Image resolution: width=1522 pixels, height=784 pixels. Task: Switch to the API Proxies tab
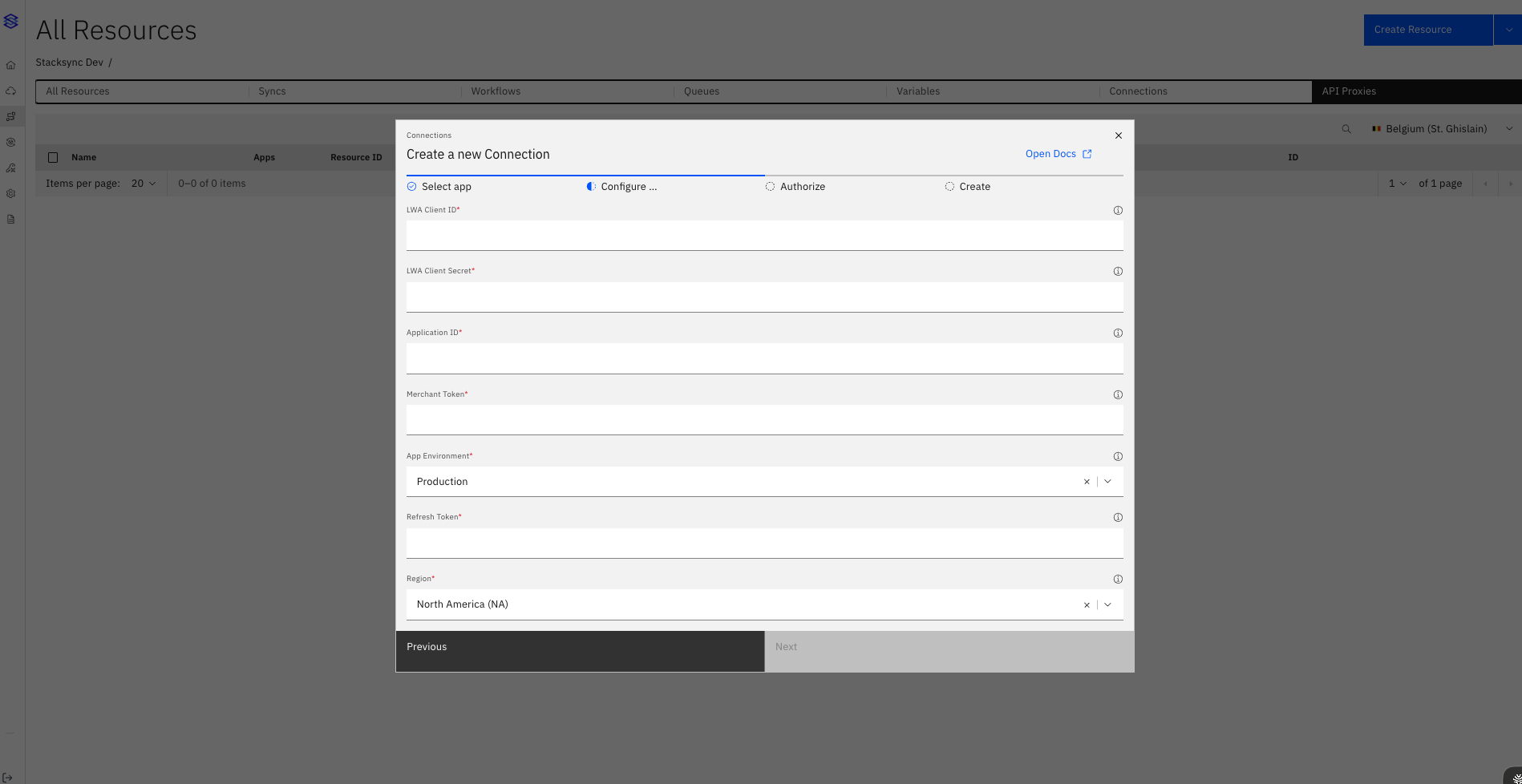click(x=1349, y=91)
